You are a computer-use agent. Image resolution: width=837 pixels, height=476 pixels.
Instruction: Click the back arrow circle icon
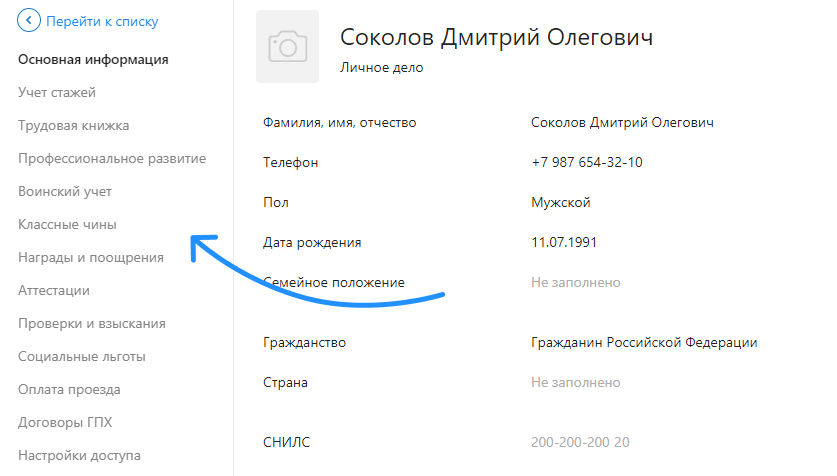pyautogui.click(x=29, y=21)
